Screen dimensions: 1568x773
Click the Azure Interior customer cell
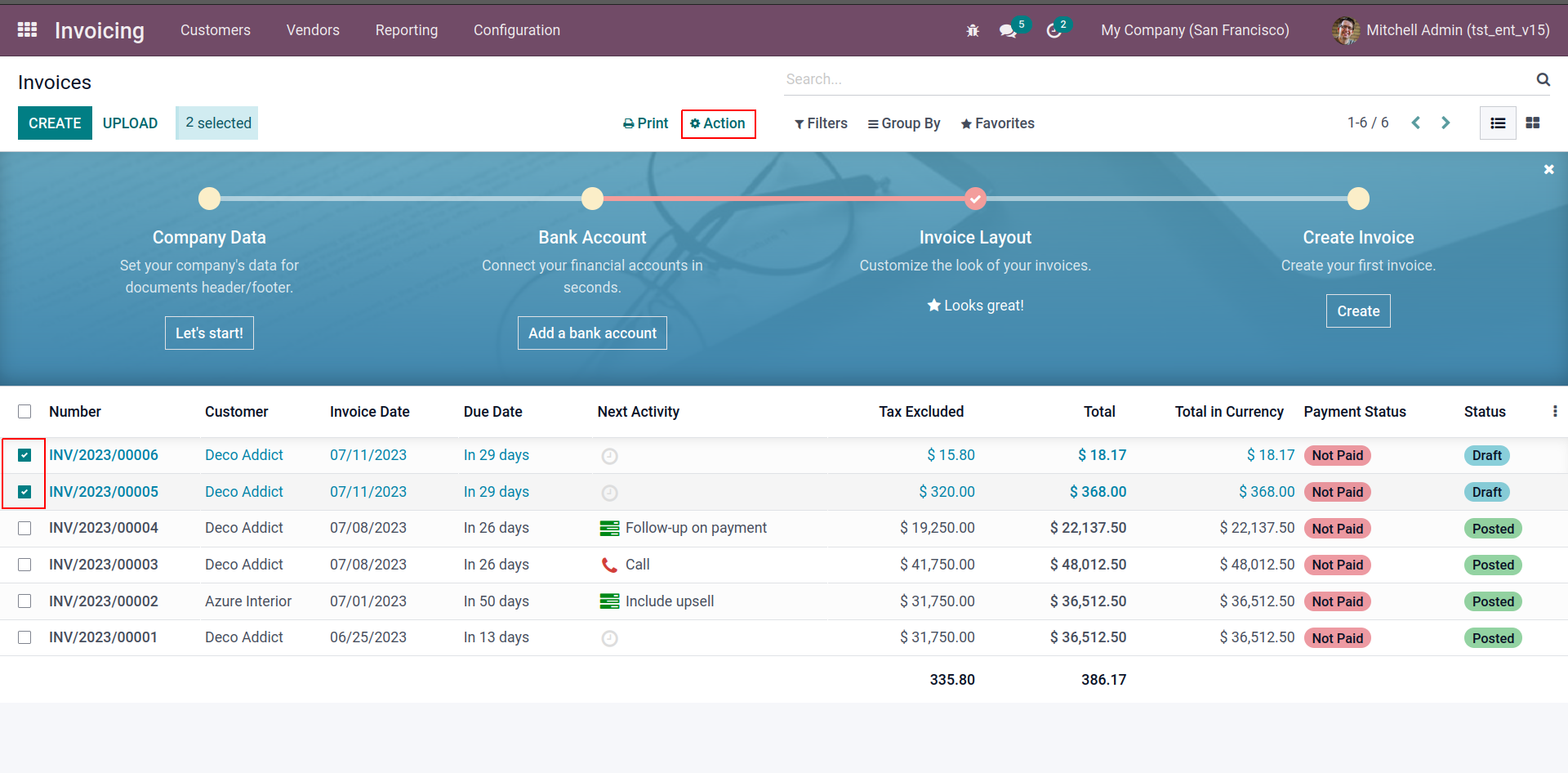248,601
